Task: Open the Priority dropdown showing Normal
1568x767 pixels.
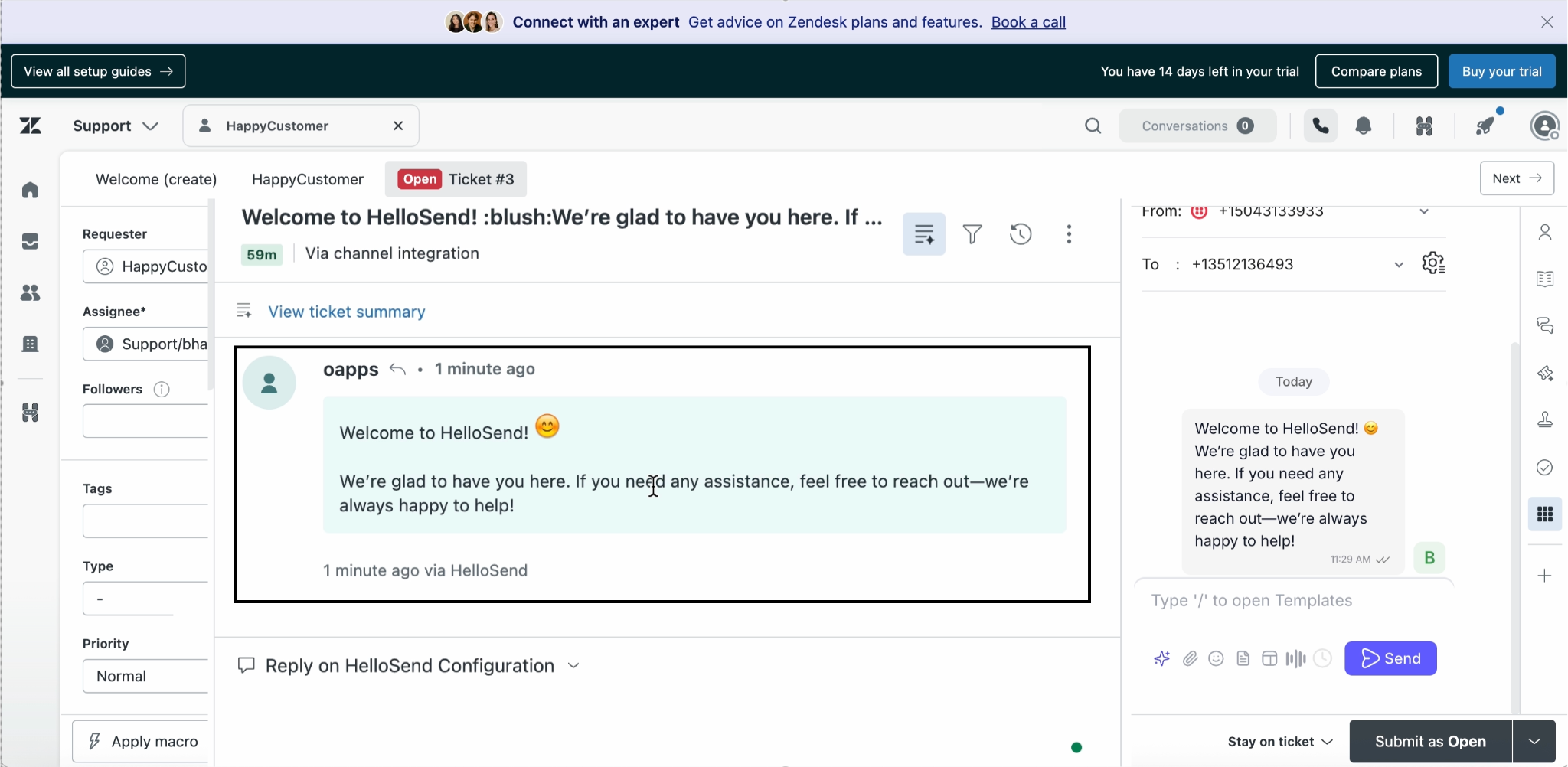Action: click(145, 676)
